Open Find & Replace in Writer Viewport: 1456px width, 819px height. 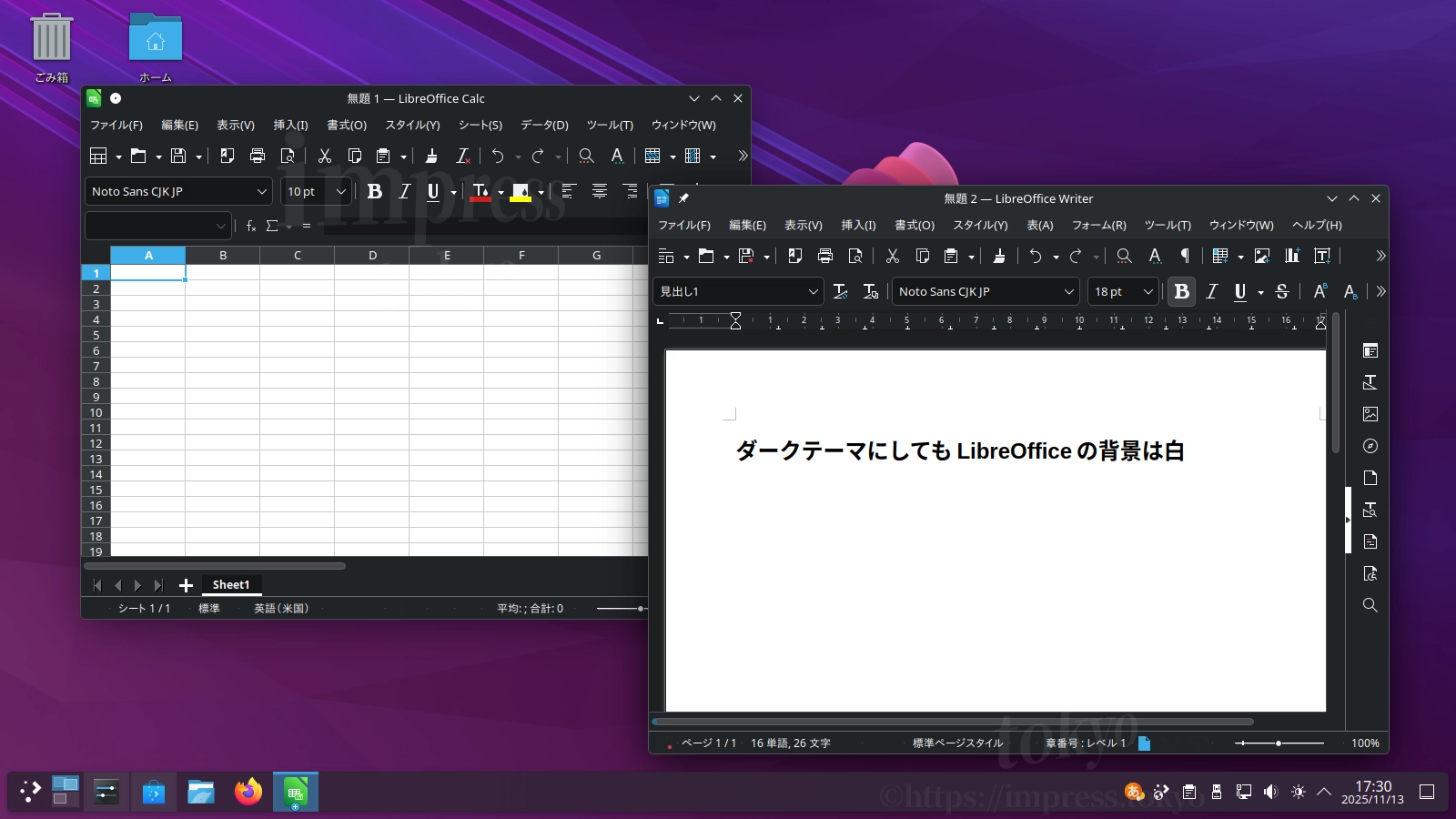(1125, 256)
